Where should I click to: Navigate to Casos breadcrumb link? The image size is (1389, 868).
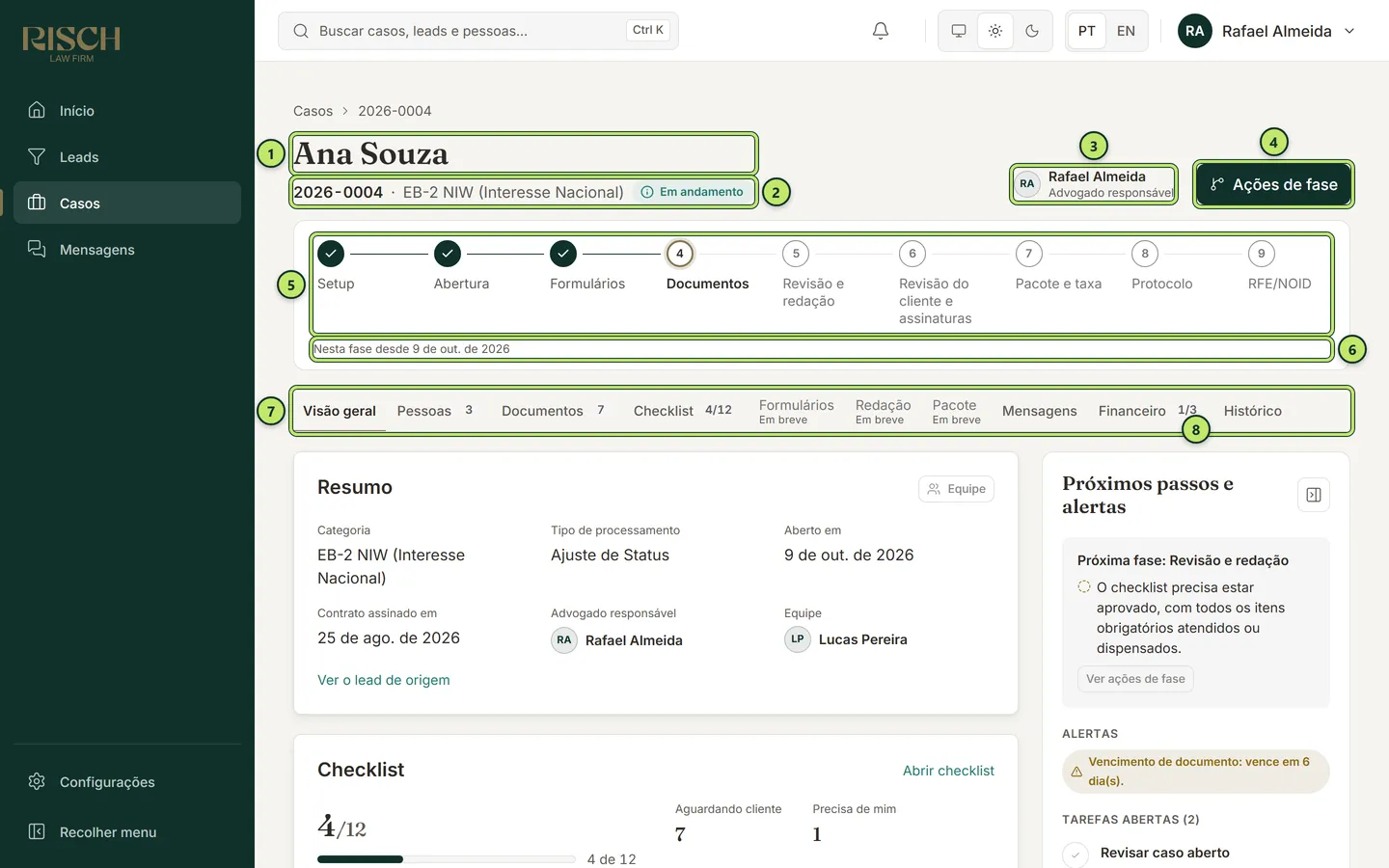313,111
